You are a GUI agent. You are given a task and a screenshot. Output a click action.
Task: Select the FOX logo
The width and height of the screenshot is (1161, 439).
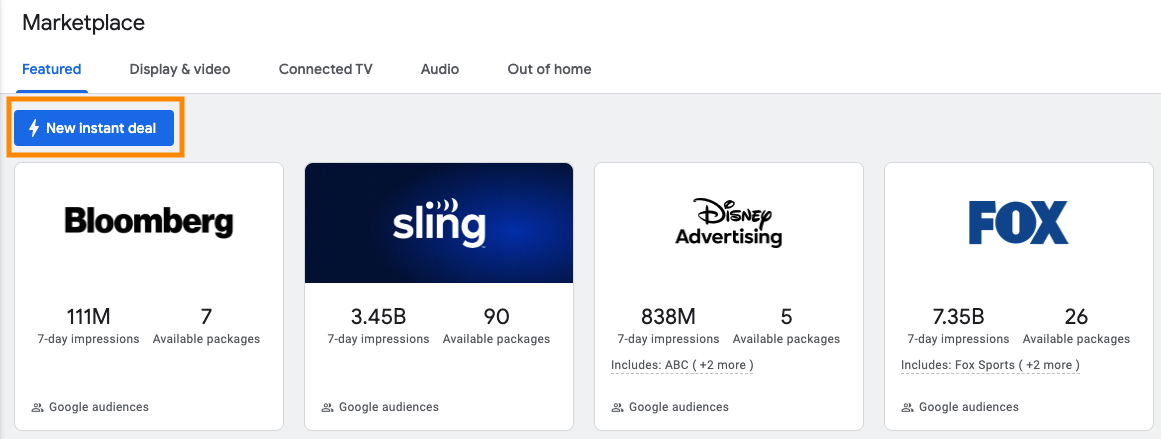pos(1018,222)
